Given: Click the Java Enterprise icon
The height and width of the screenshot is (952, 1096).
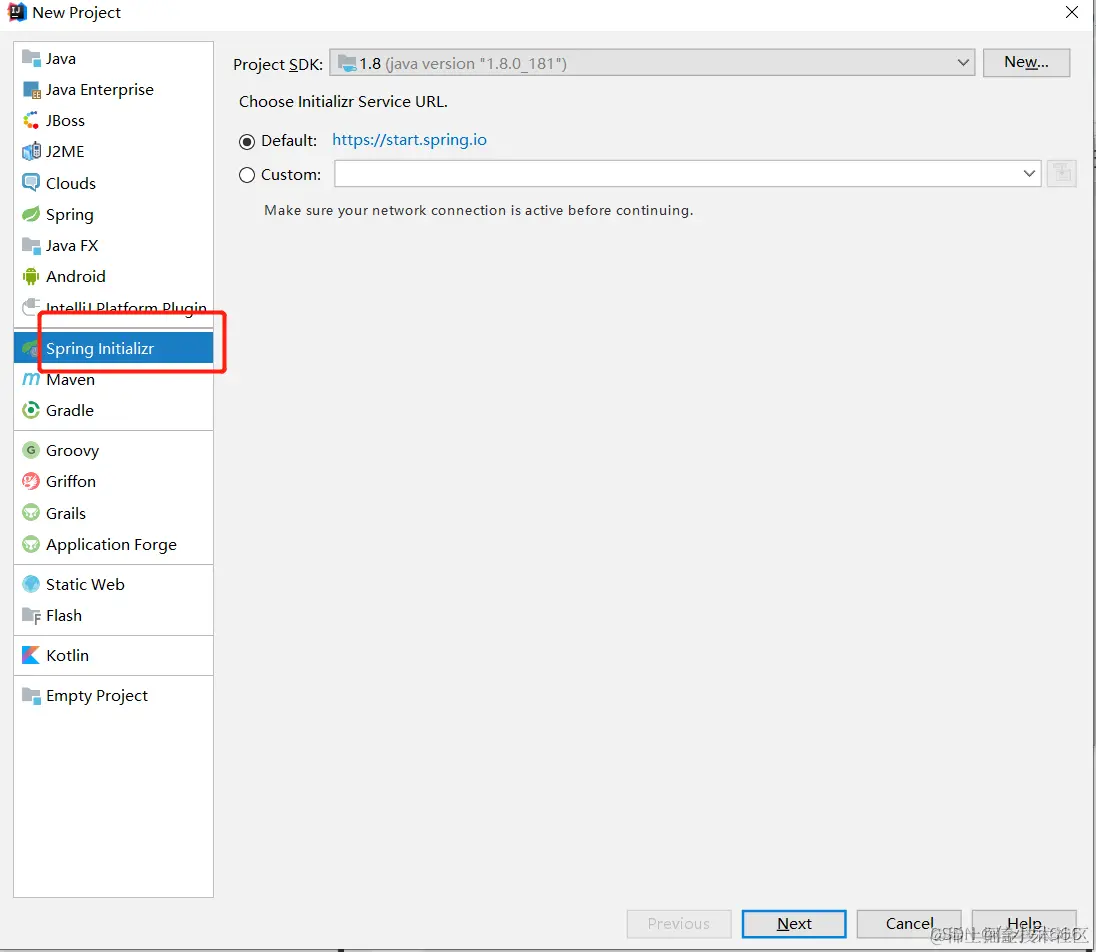Looking at the screenshot, I should [x=31, y=89].
